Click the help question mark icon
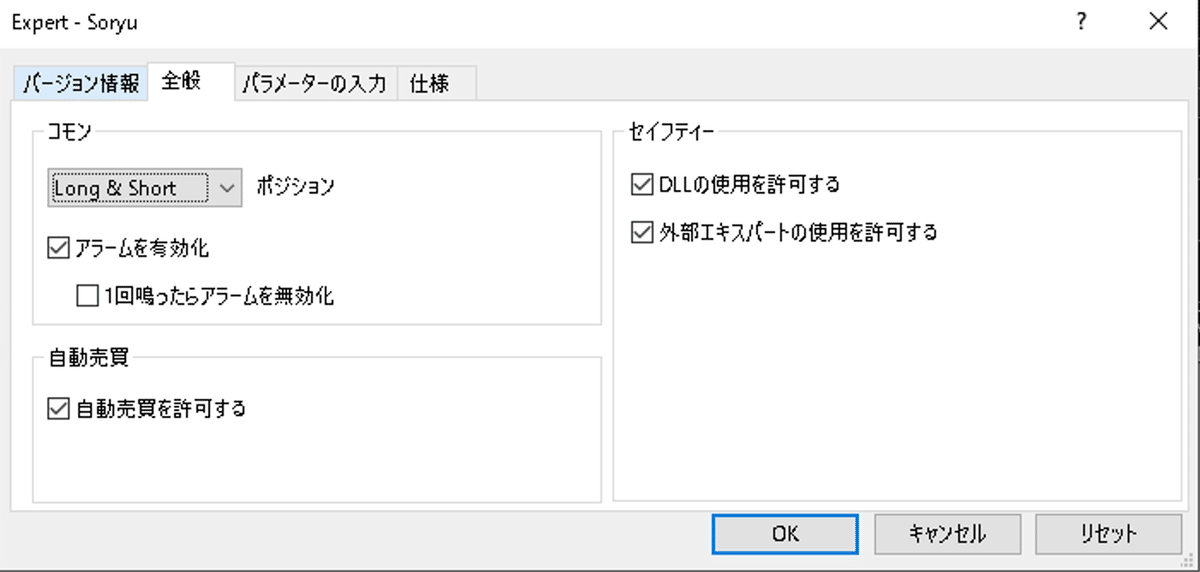Image resolution: width=1200 pixels, height=572 pixels. pyautogui.click(x=1081, y=22)
